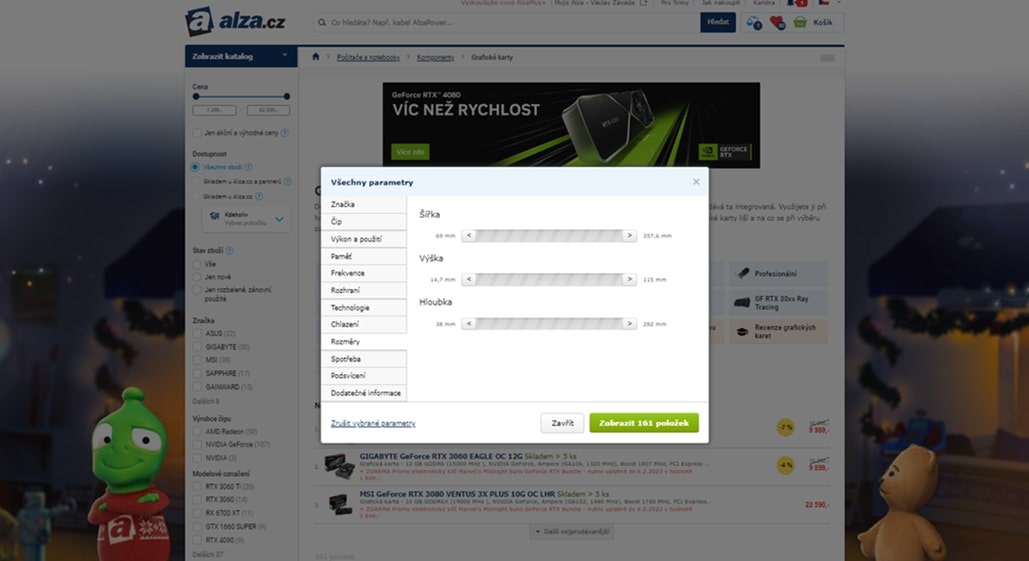Open the home icon in the breadcrumb
This screenshot has width=1029, height=561.
(316, 57)
